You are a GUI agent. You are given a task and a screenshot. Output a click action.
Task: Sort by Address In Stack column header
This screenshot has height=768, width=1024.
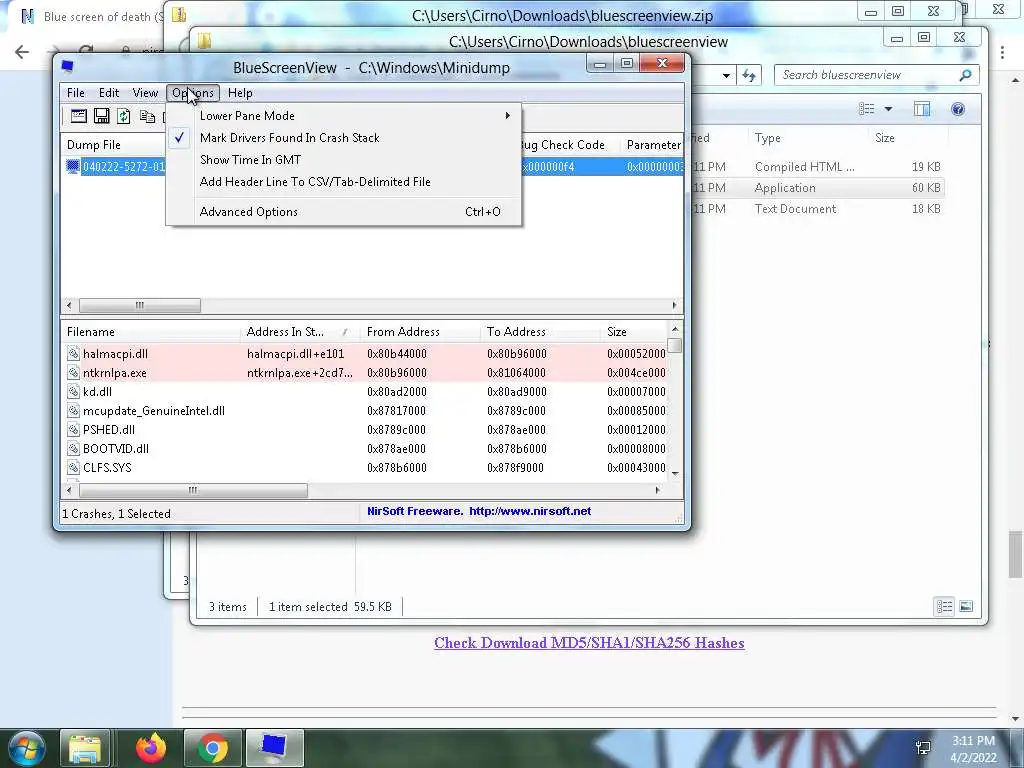pos(300,332)
